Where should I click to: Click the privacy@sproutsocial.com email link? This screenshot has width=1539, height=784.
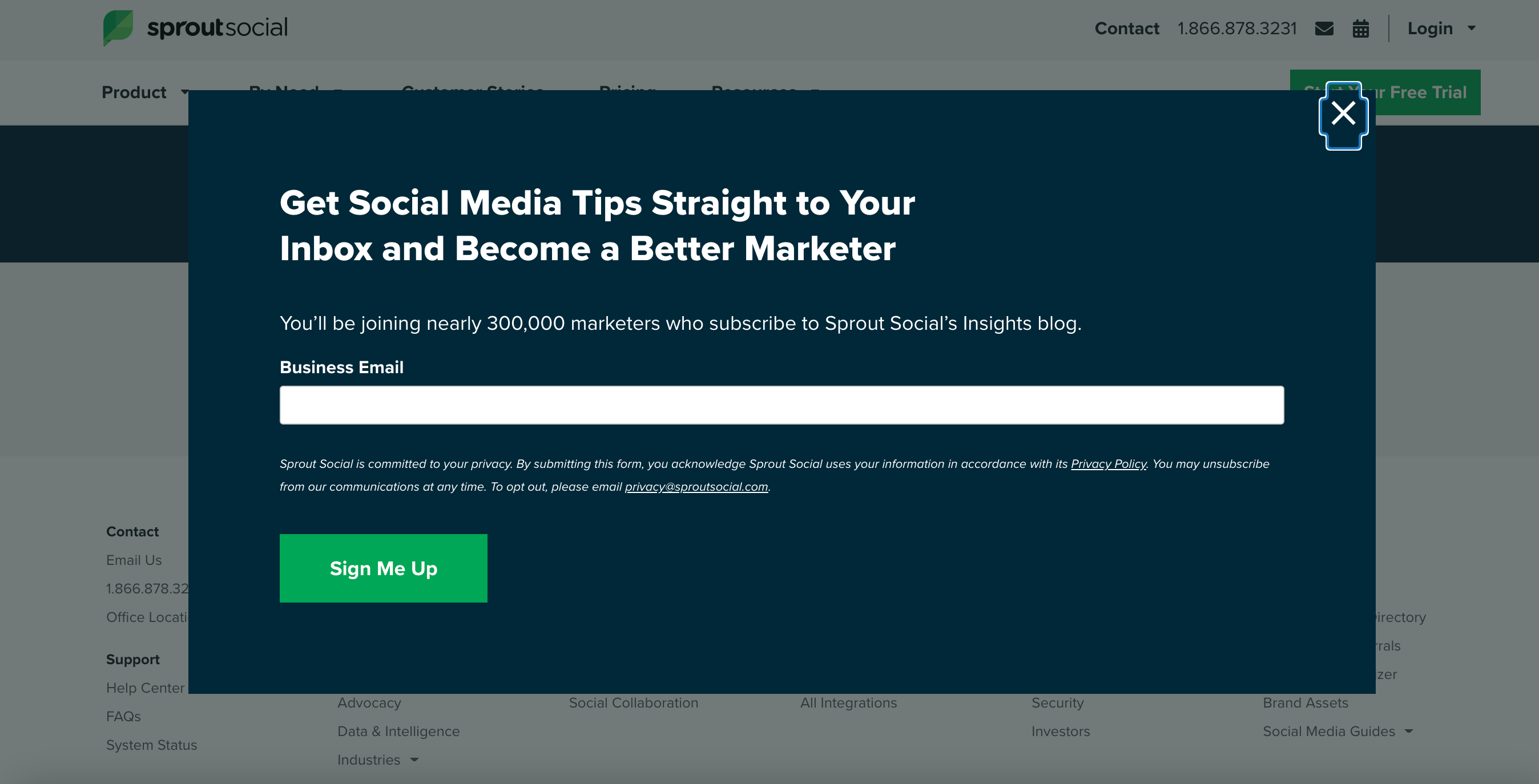point(696,487)
